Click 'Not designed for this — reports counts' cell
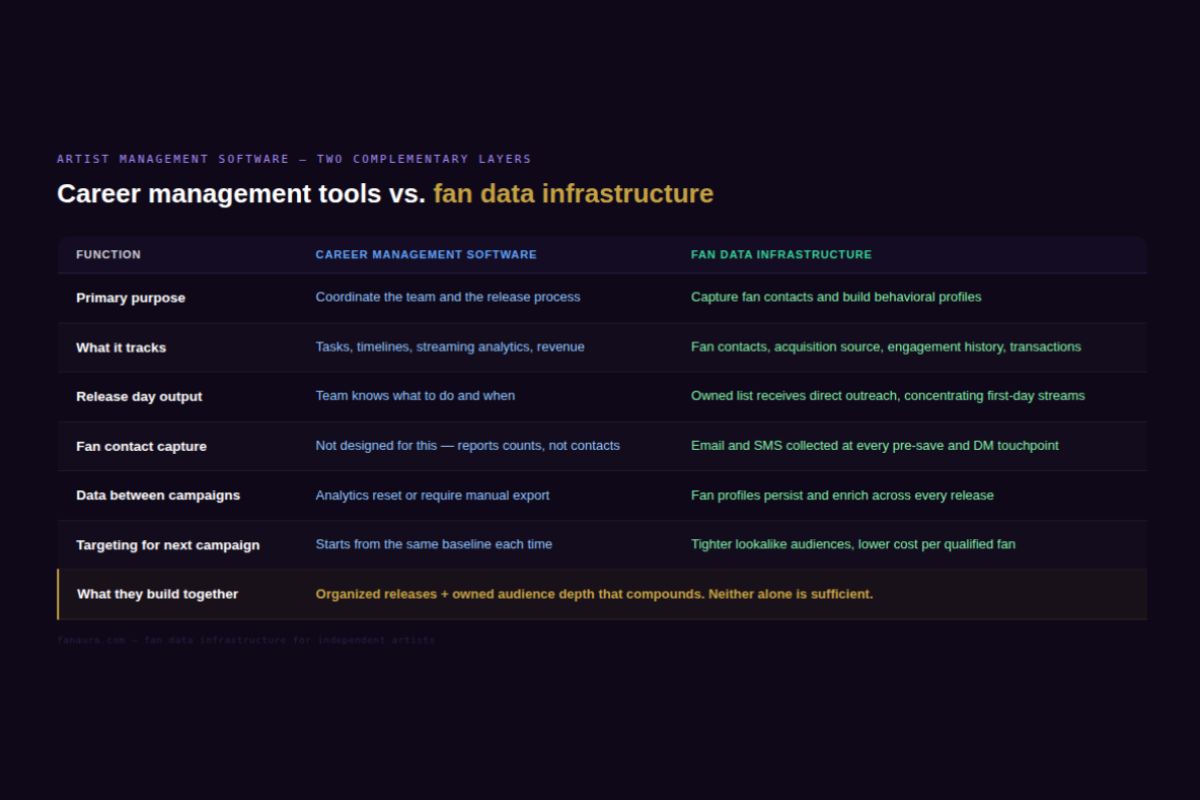The image size is (1200, 800). [x=468, y=446]
